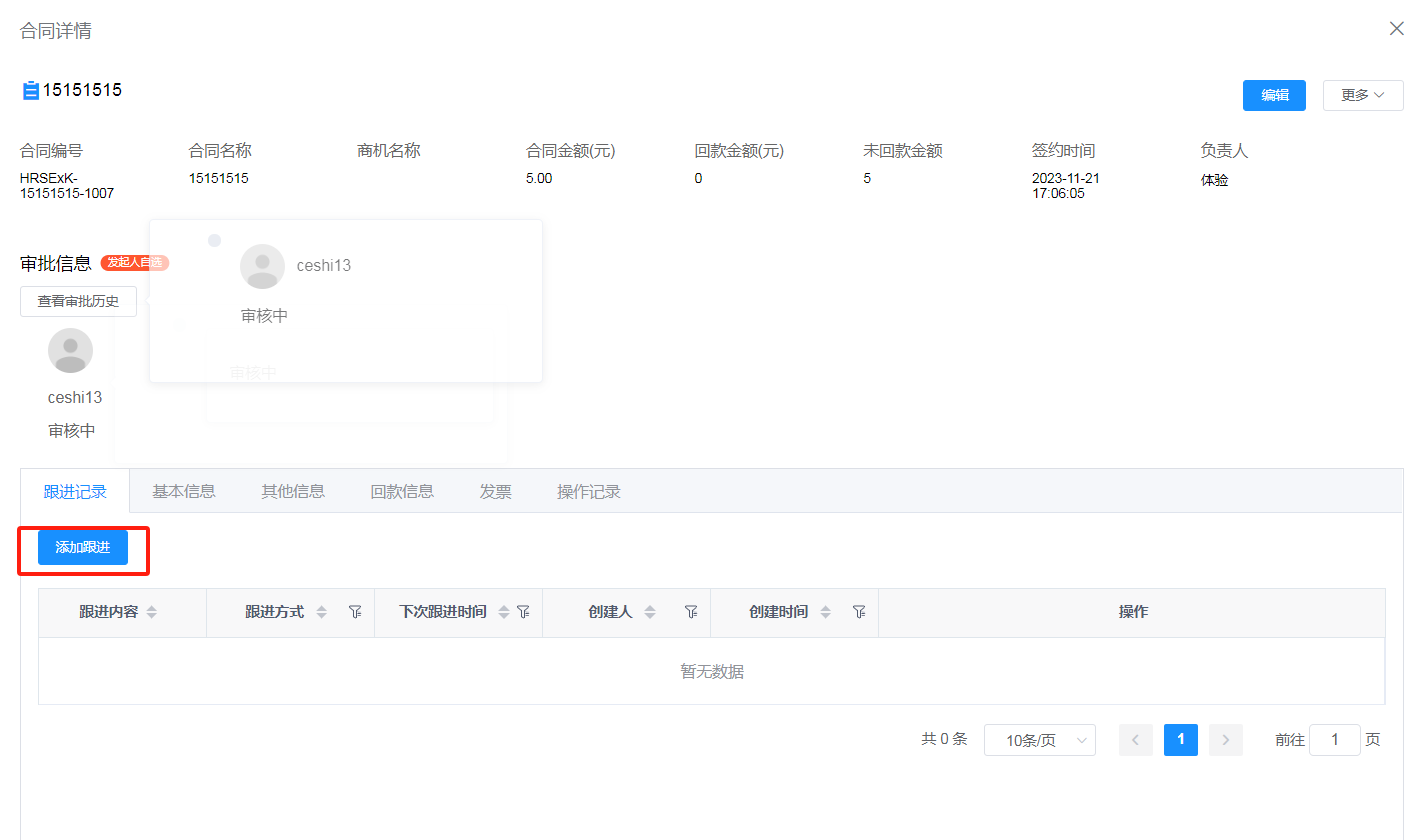The image size is (1425, 840).
Task: Sort the table by 跟进内容
Action: 152,612
